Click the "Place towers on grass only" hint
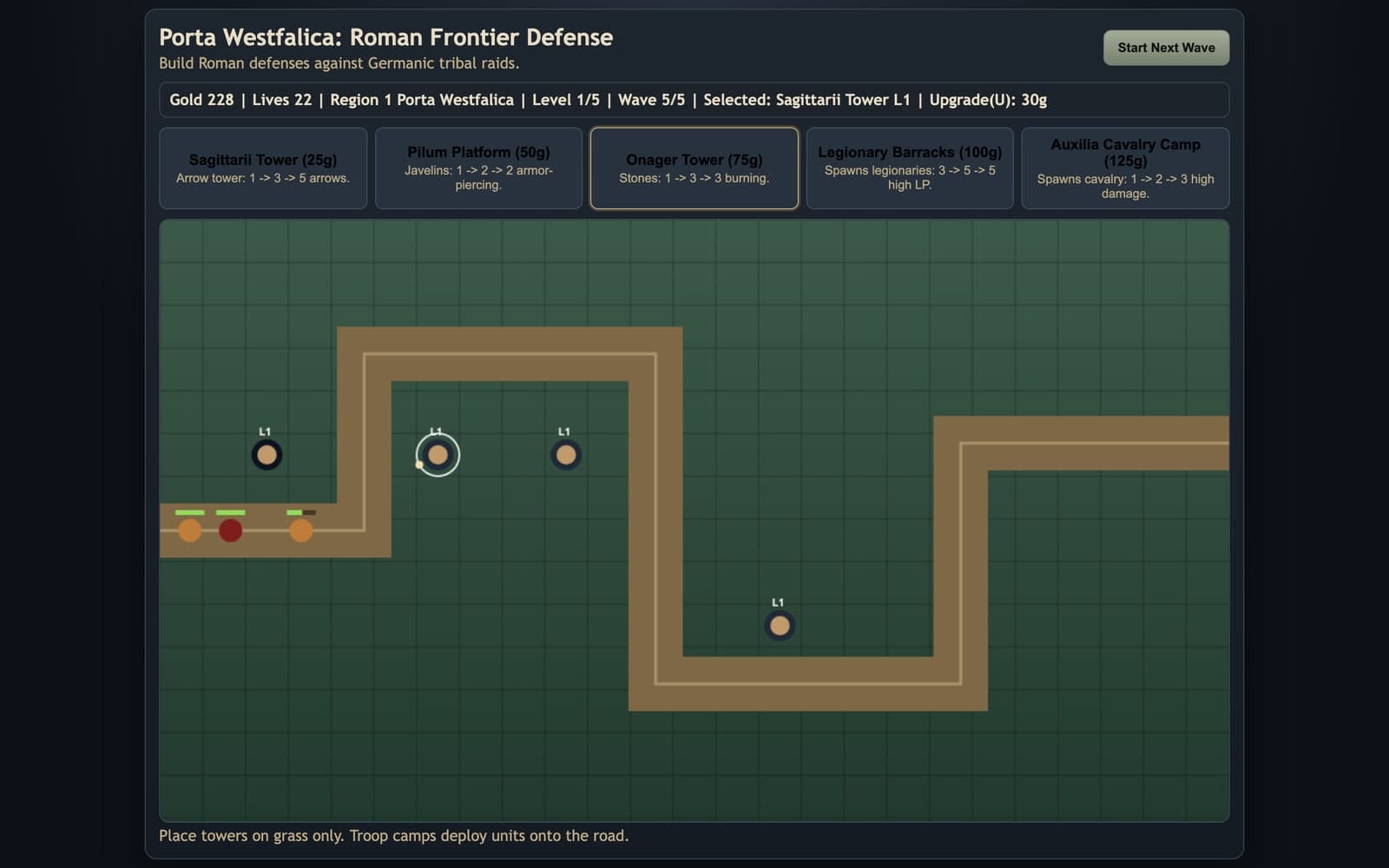The image size is (1389, 868). pyautogui.click(x=393, y=836)
